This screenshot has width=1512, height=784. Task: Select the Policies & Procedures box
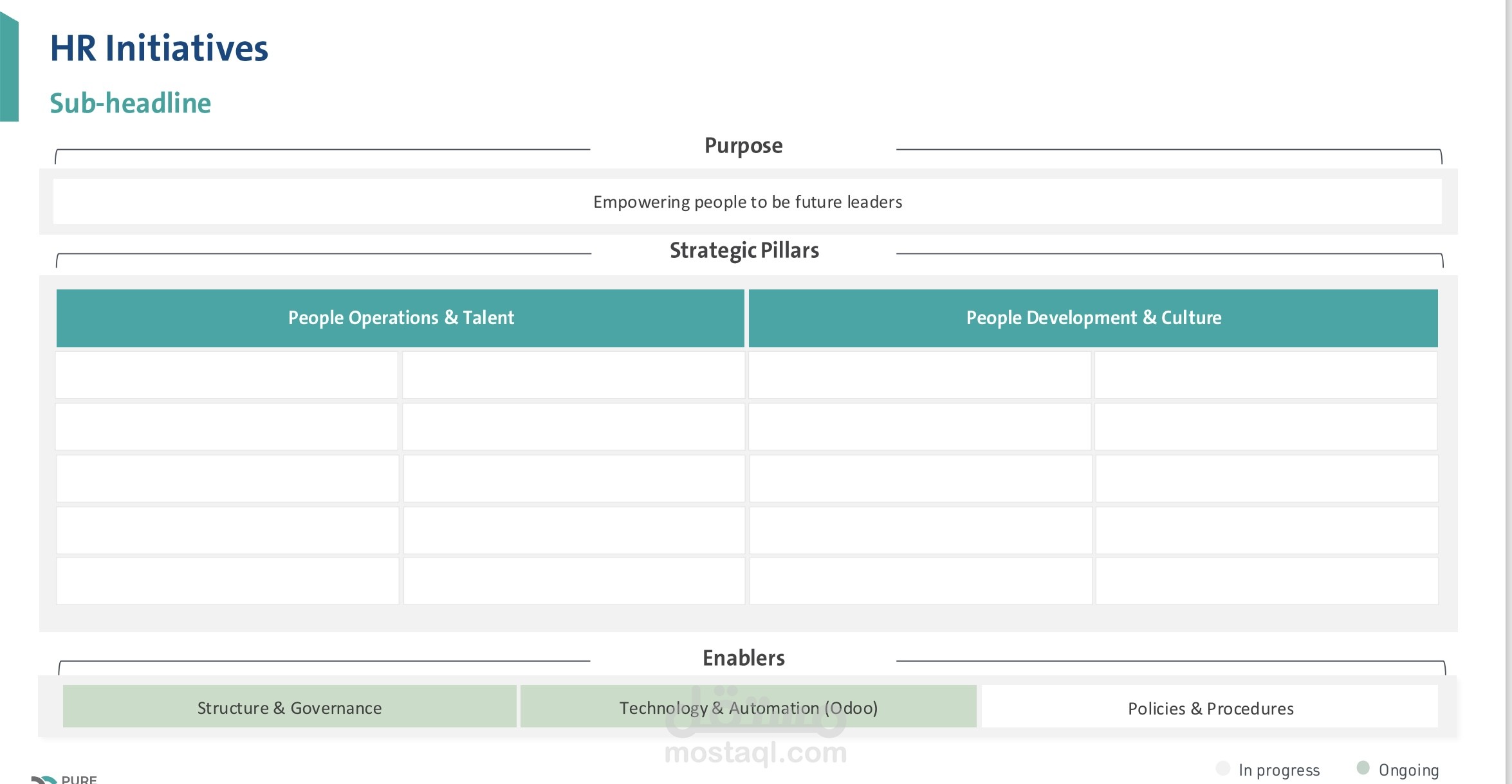click(1210, 707)
